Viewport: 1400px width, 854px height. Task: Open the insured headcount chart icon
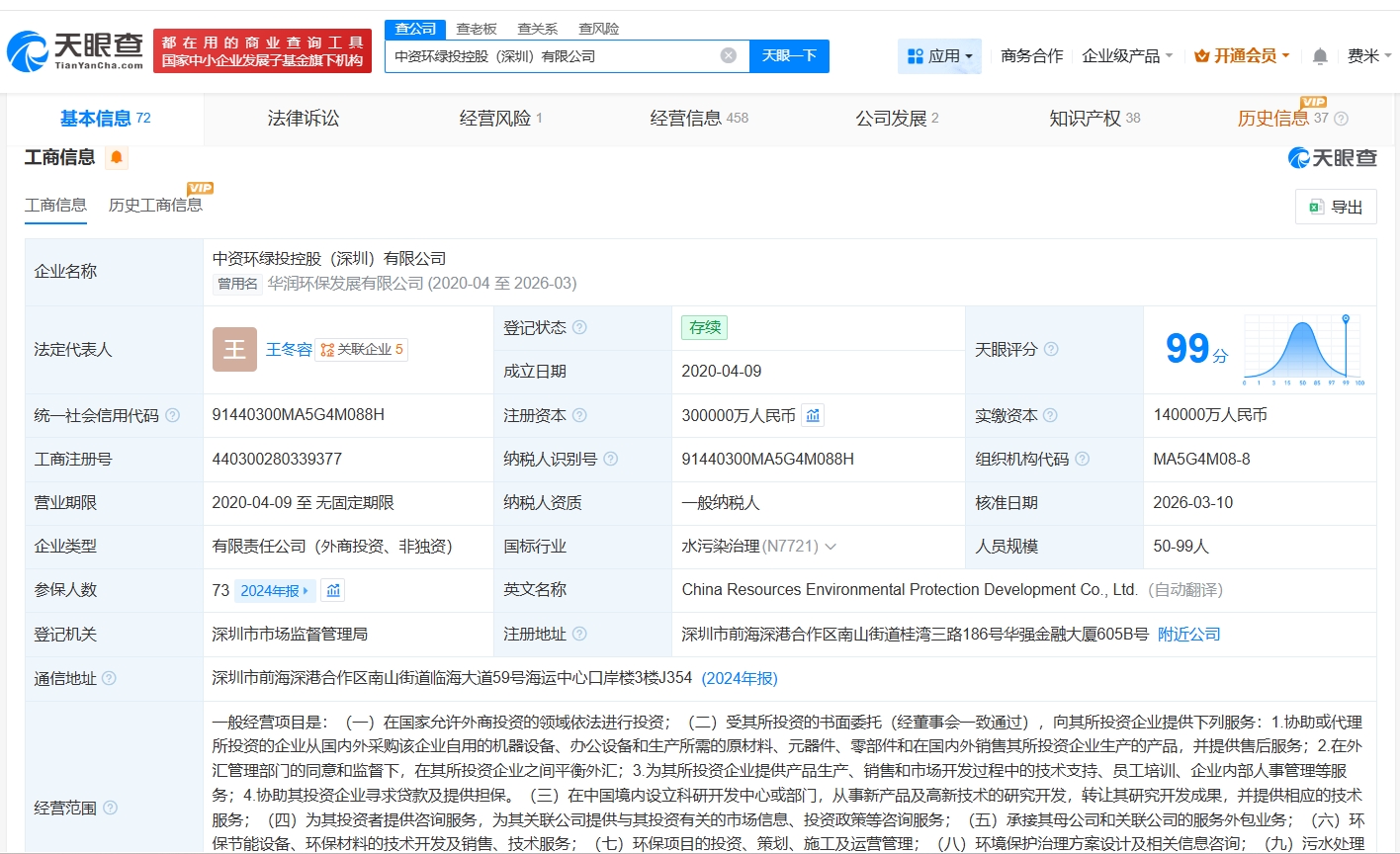pyautogui.click(x=333, y=591)
